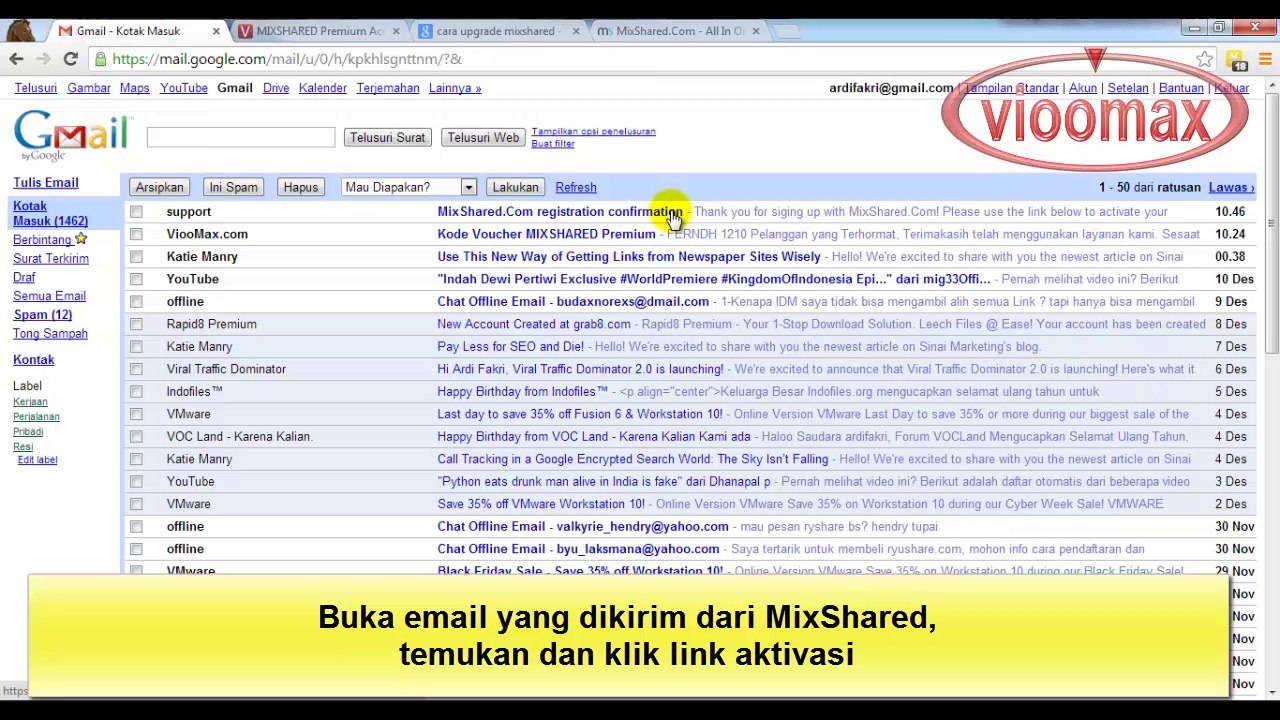1280x720 pixels.
Task: Switch to the cara upgrade mixshared tab
Action: point(497,31)
